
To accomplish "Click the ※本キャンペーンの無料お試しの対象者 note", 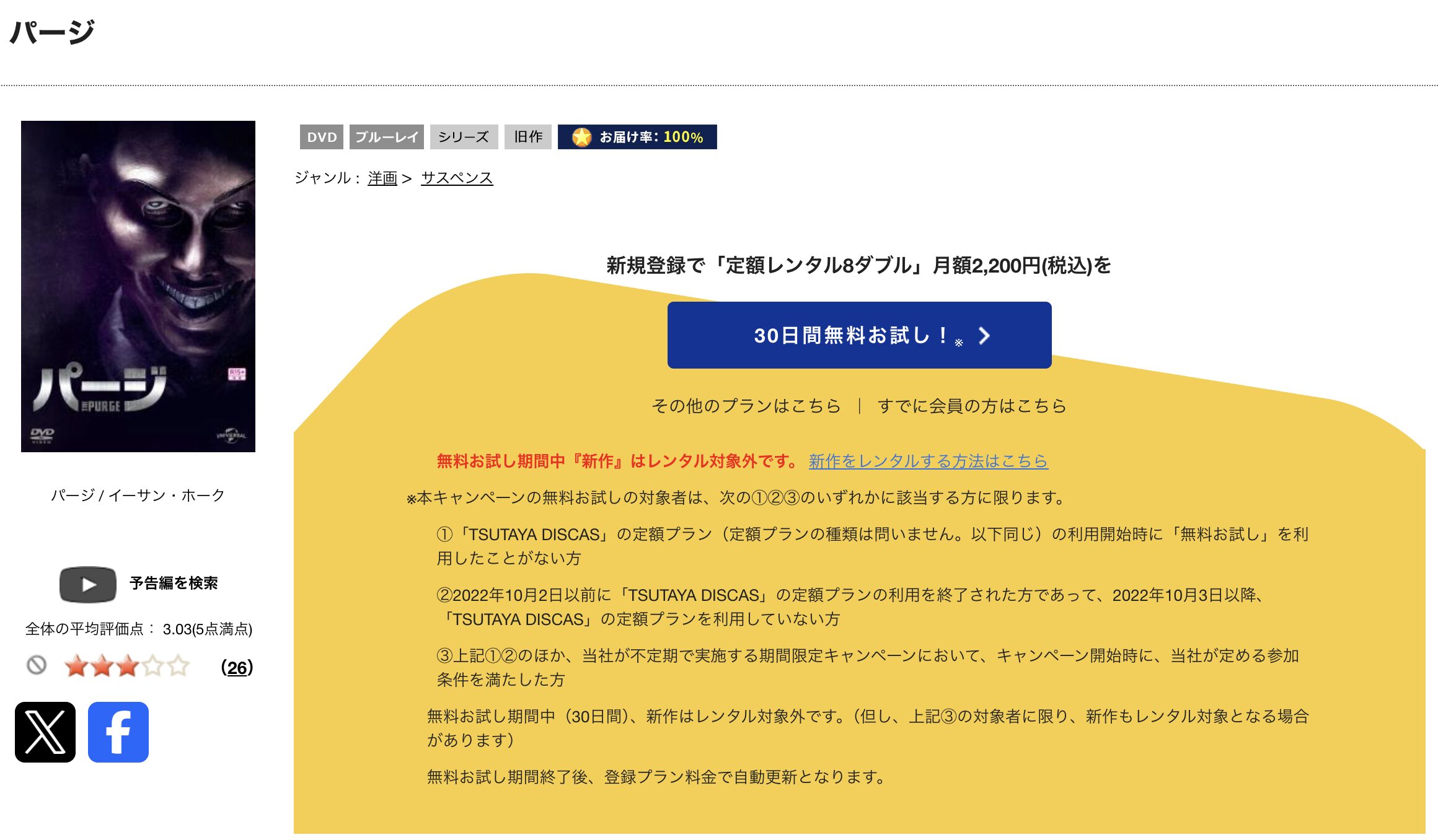I will click(x=736, y=497).
